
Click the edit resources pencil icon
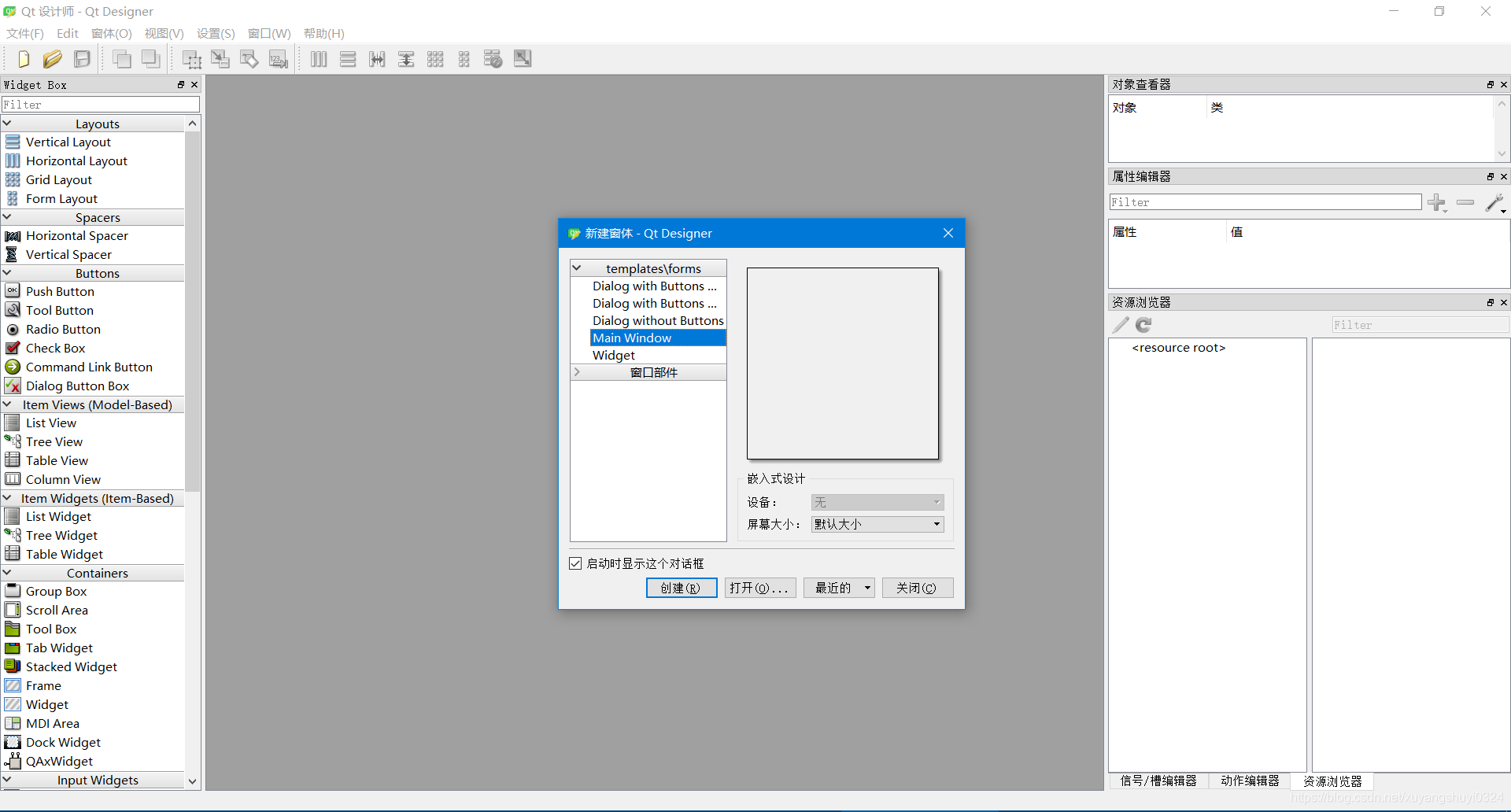click(x=1121, y=325)
